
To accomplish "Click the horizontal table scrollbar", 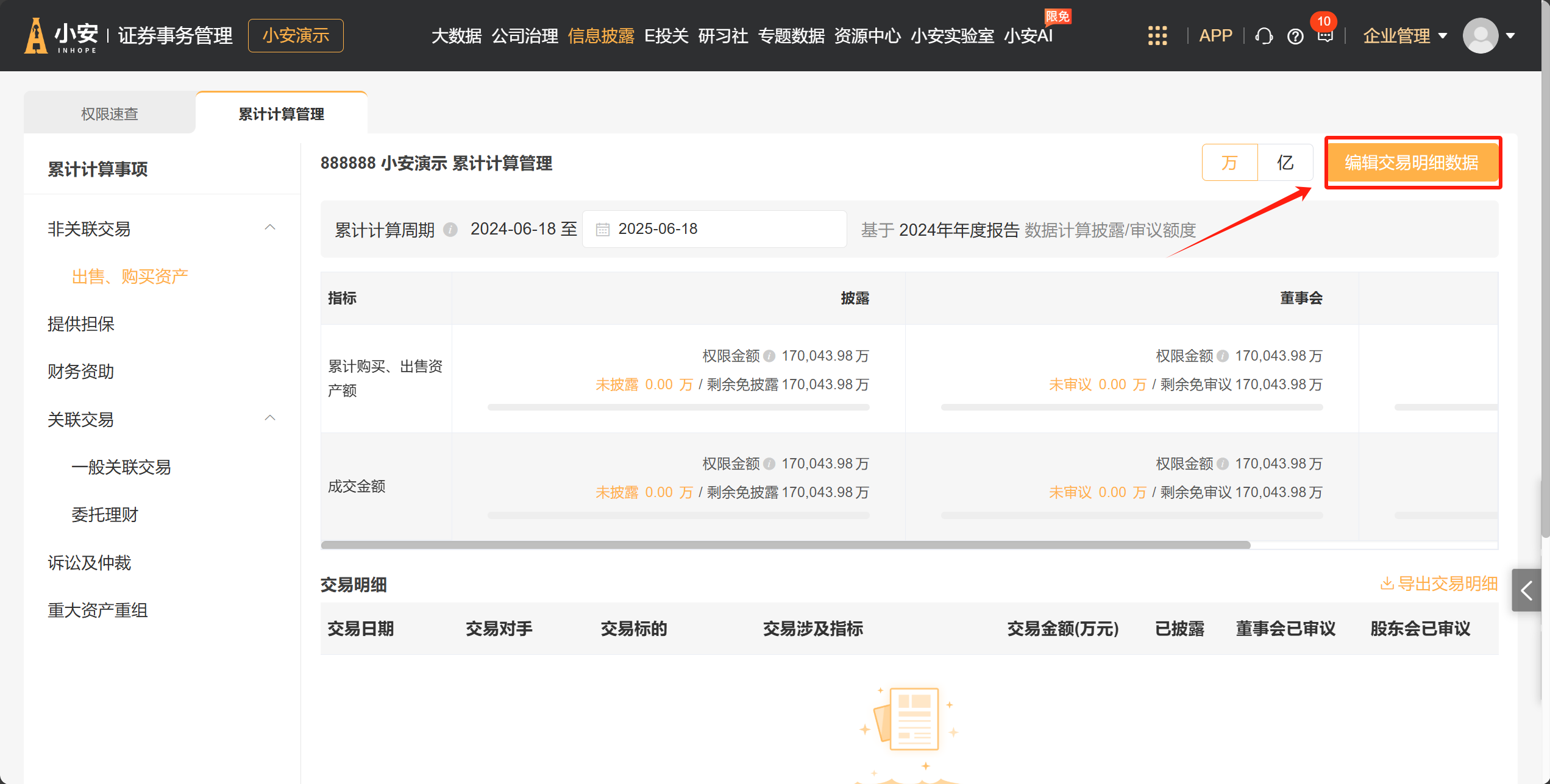I will 785,545.
